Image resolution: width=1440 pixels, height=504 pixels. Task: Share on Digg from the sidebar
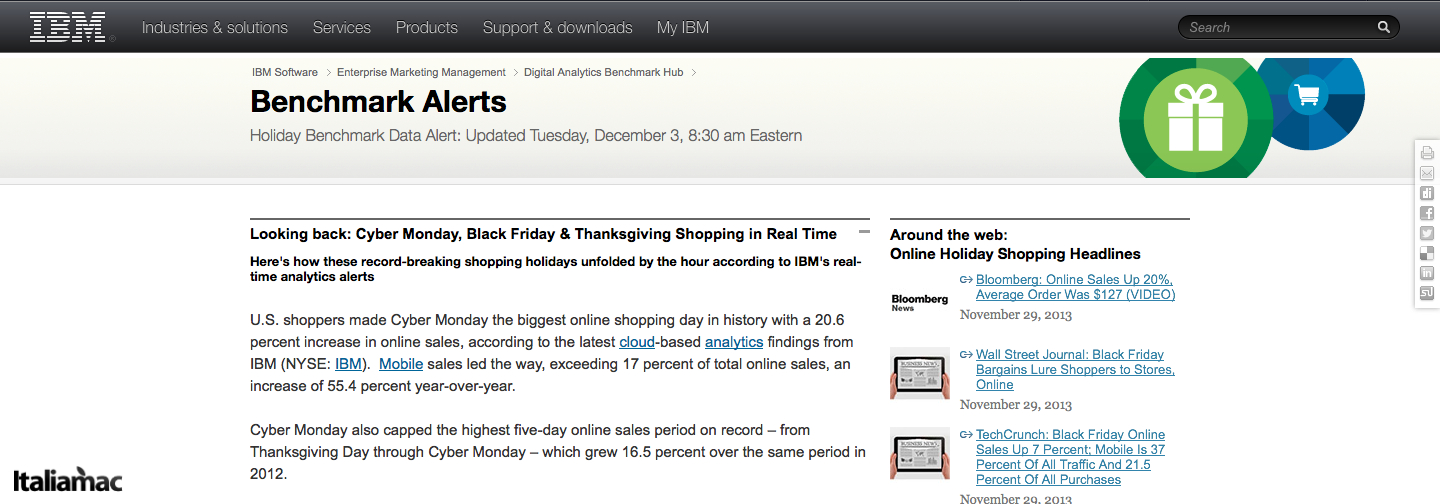[1427, 193]
